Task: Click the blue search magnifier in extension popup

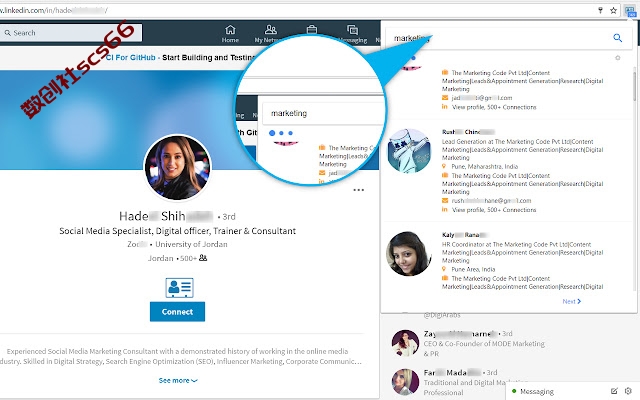Action: coord(618,38)
